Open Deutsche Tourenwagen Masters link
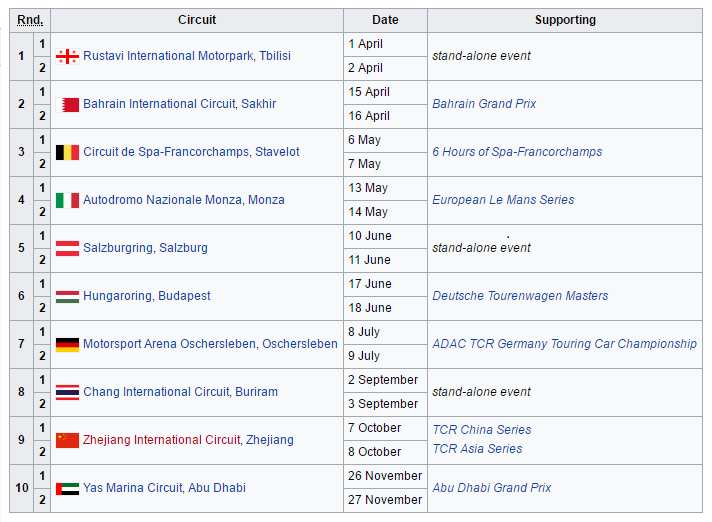This screenshot has height=522, width=712. 520,296
